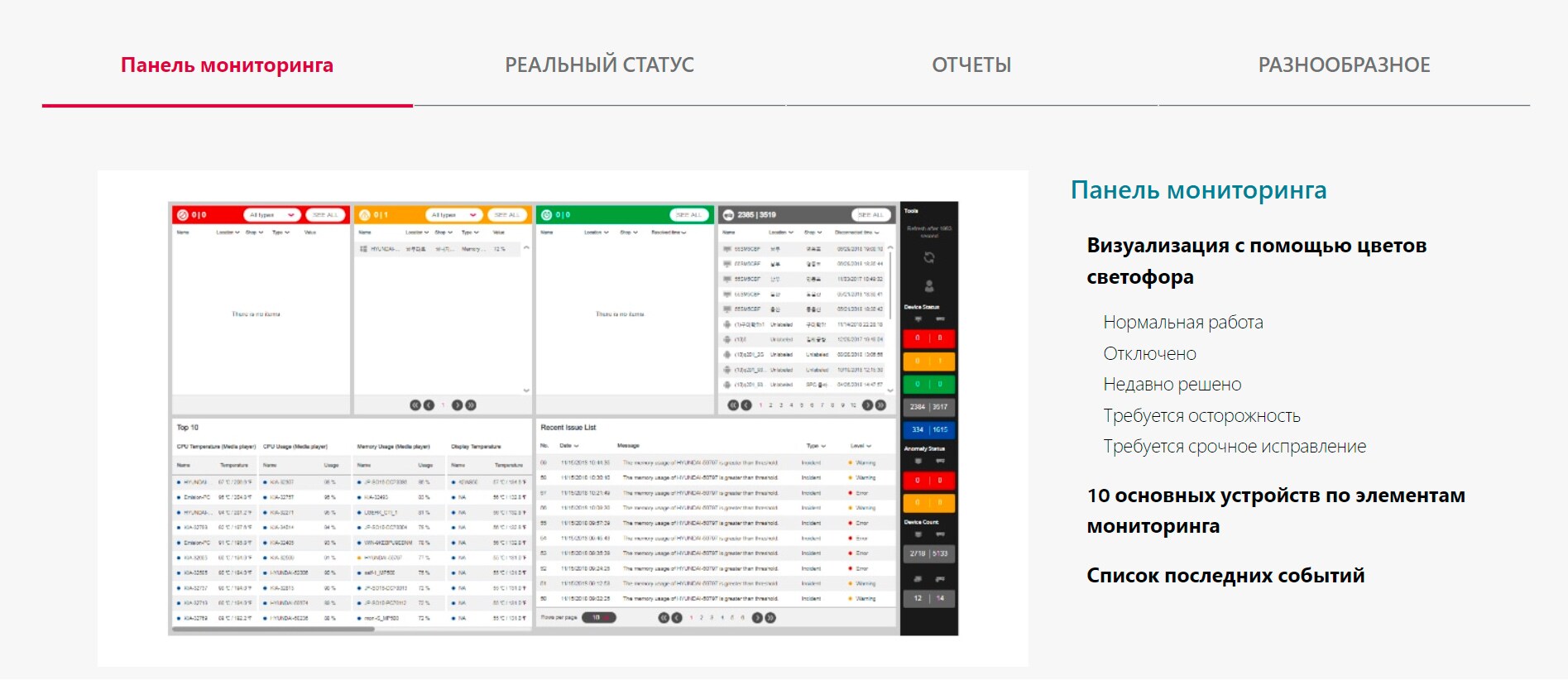
Task: Click the user icon in Tools sidebar
Action: pos(929,286)
